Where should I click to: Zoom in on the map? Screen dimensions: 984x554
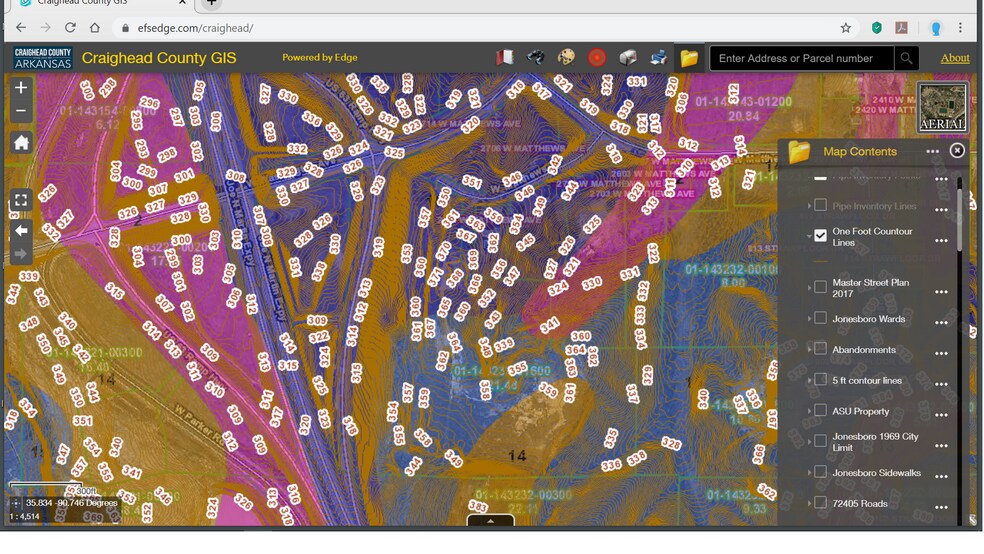tap(21, 88)
